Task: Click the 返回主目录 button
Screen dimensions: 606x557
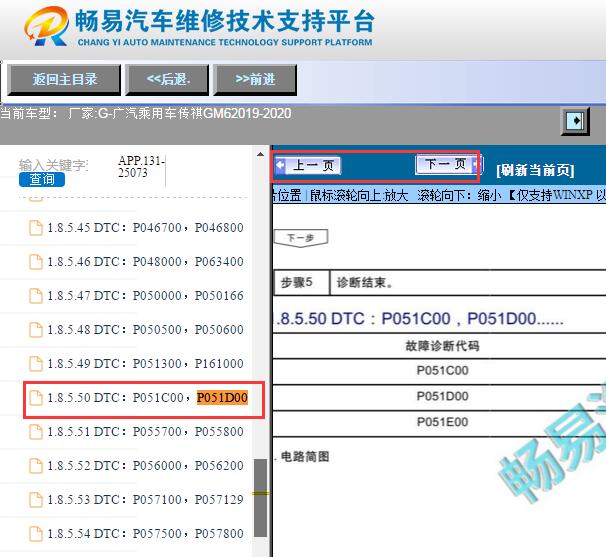Action: (x=64, y=80)
